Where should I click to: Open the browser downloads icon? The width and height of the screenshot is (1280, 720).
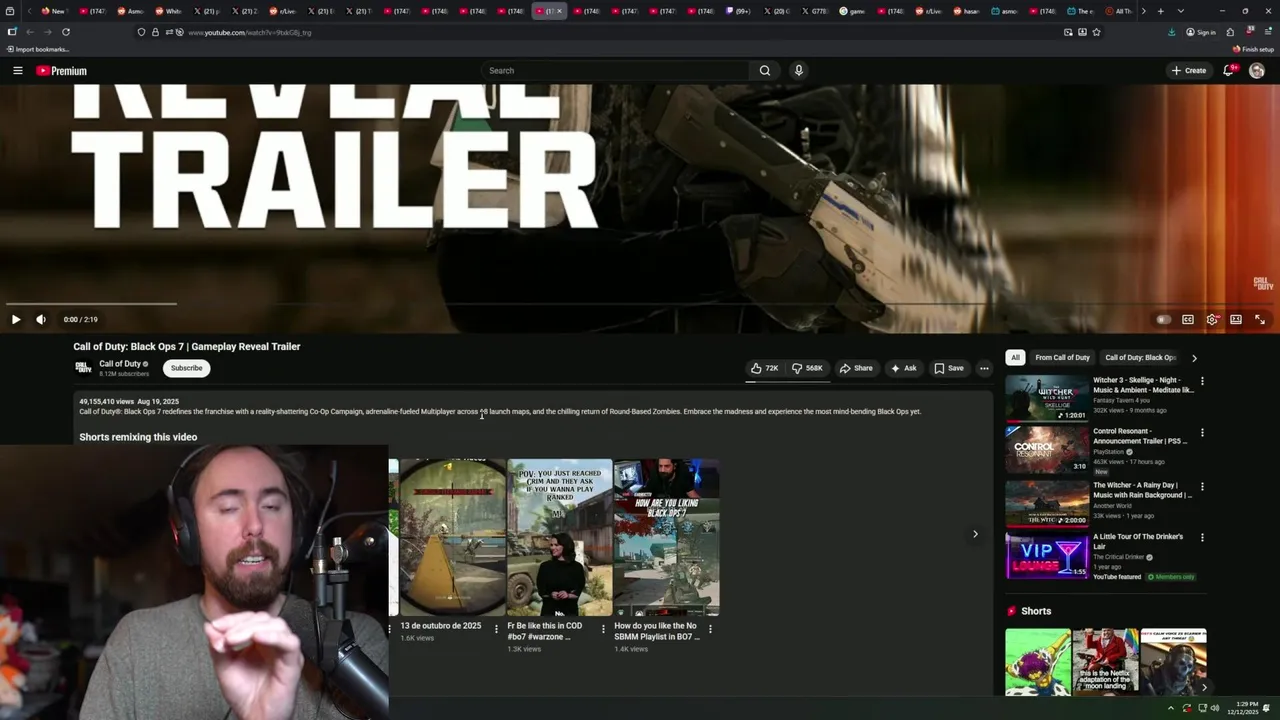[x=1172, y=32]
